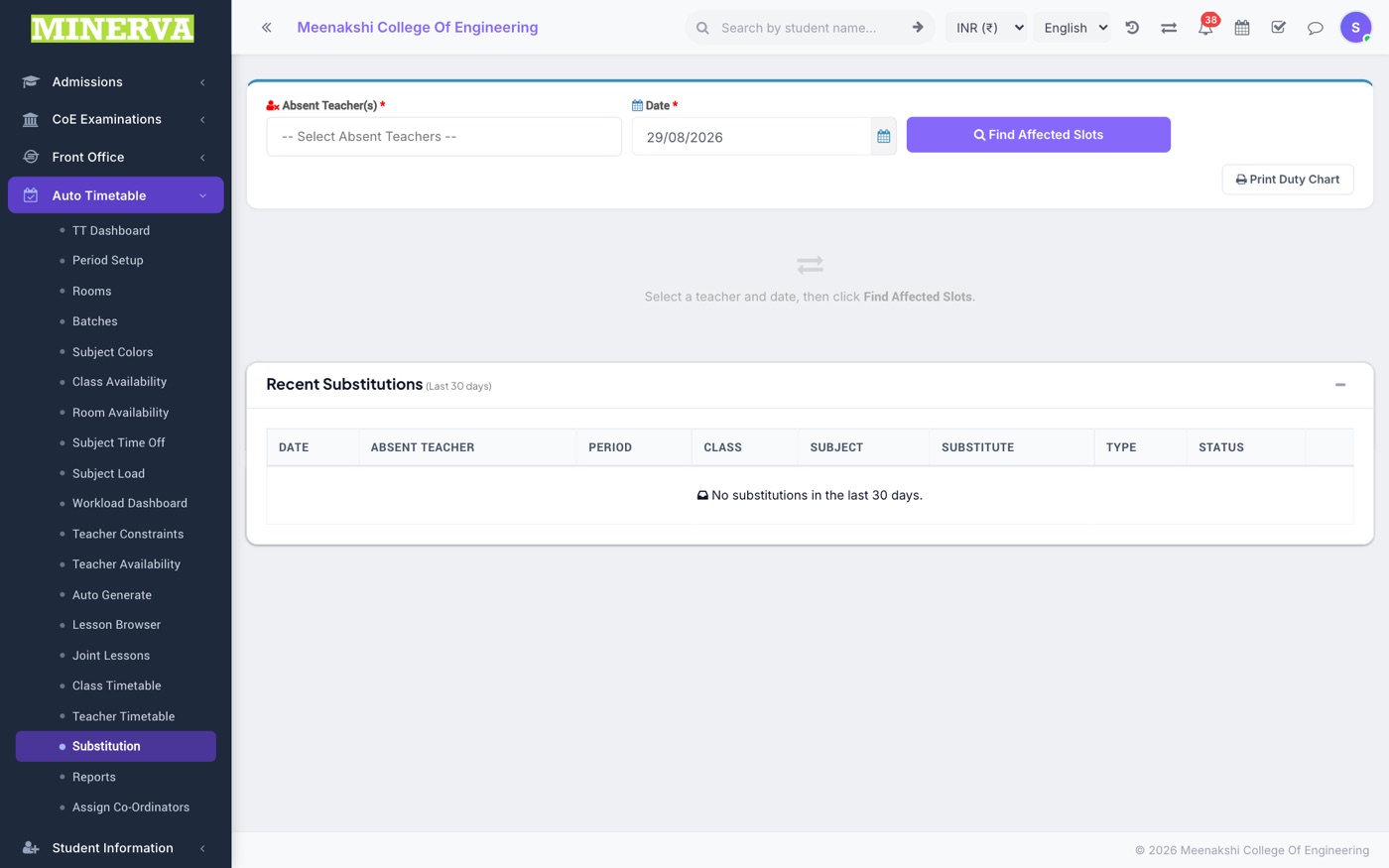This screenshot has width=1389, height=868.
Task: Open Reports menu item
Action: coord(94,777)
